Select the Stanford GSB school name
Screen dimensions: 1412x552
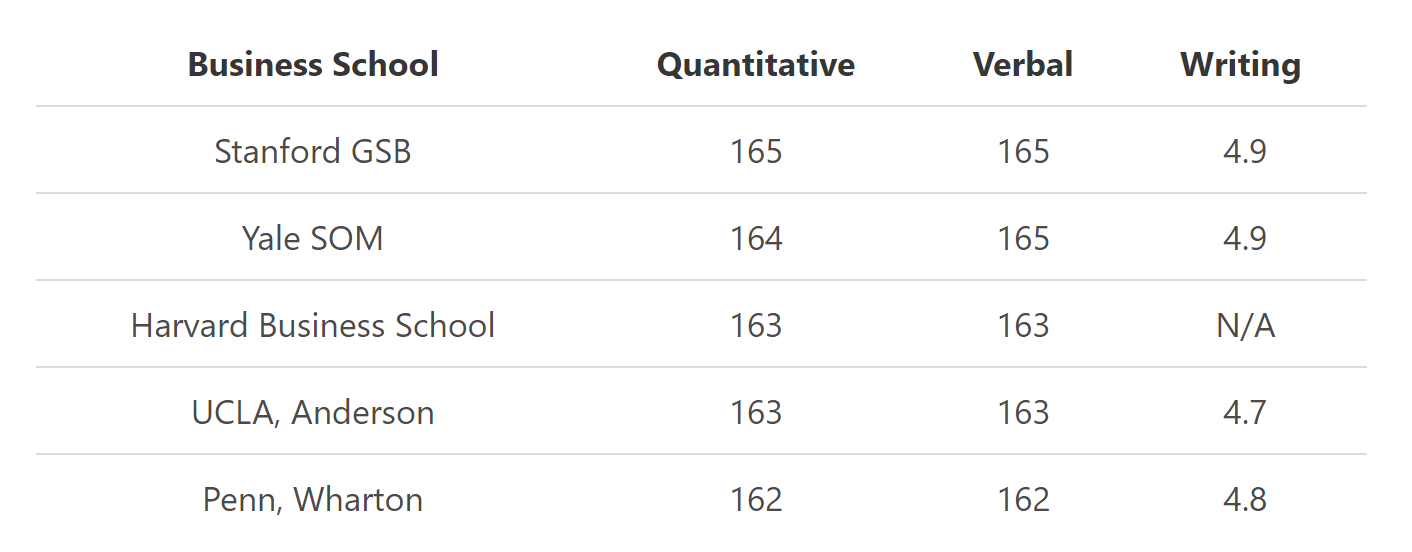(313, 152)
